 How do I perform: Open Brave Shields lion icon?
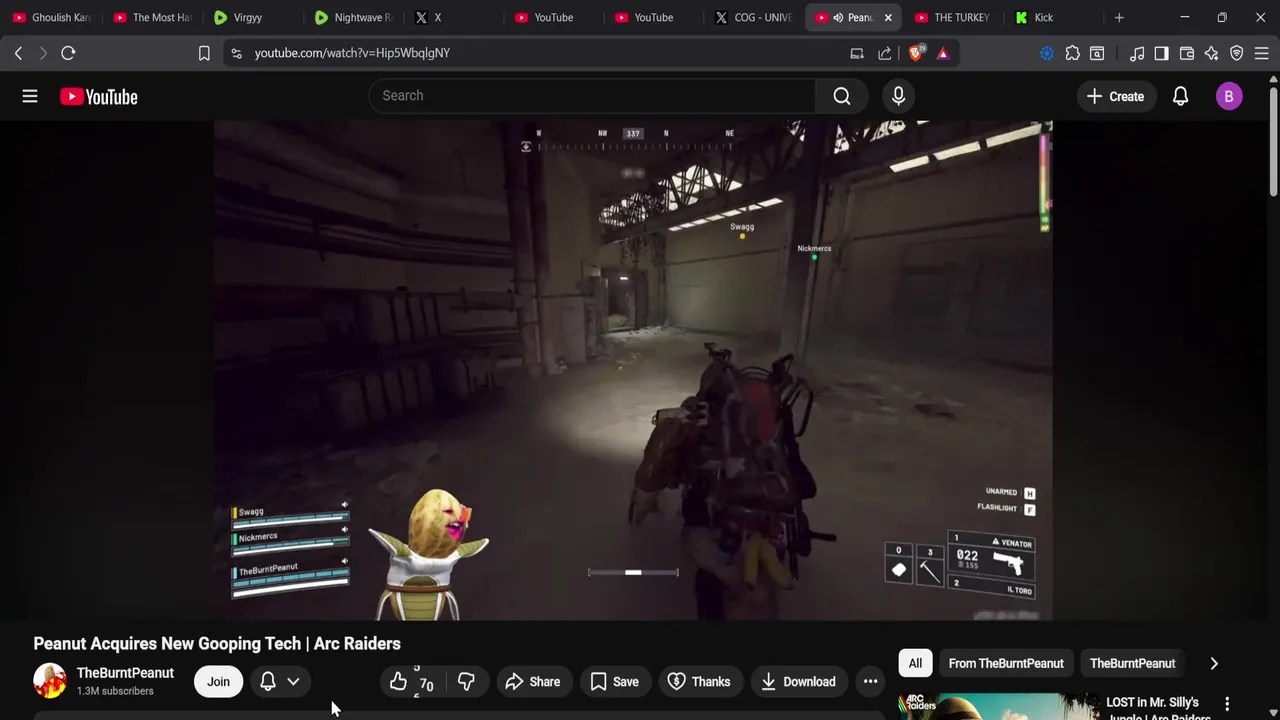916,53
